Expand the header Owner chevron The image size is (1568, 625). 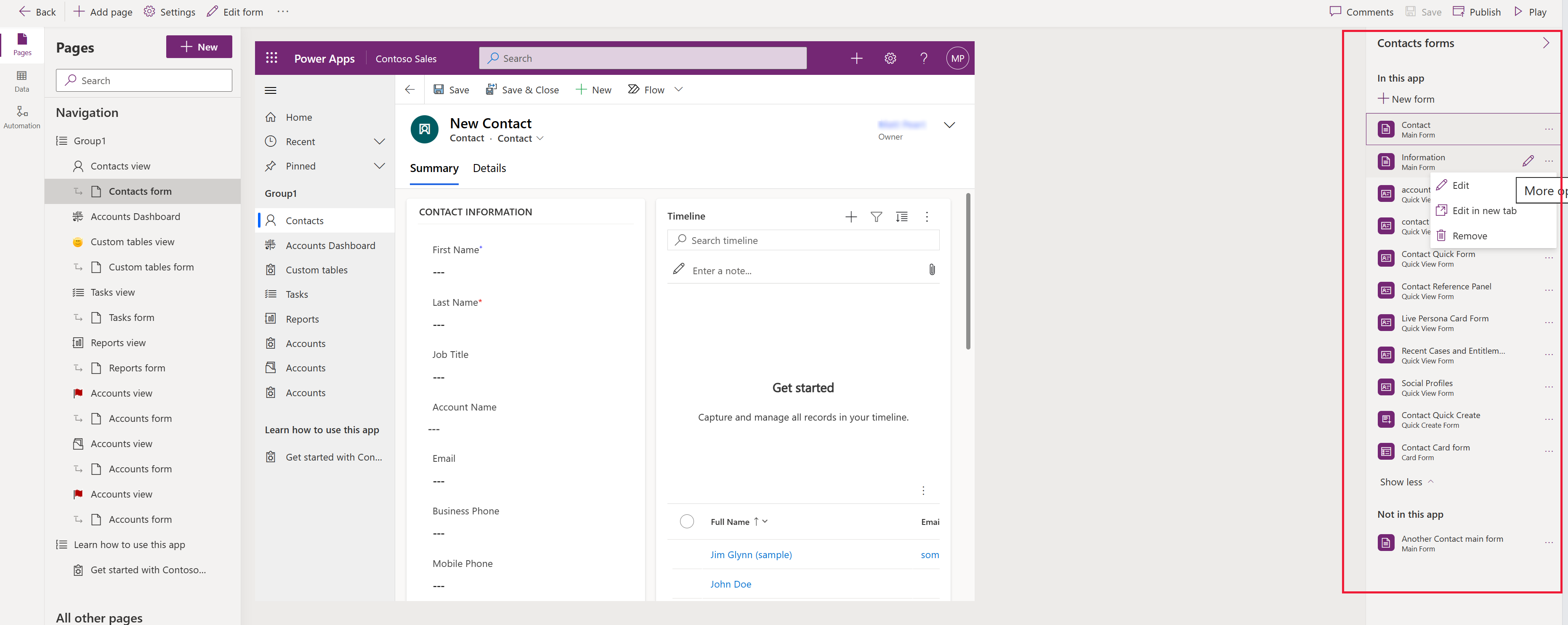(x=949, y=125)
